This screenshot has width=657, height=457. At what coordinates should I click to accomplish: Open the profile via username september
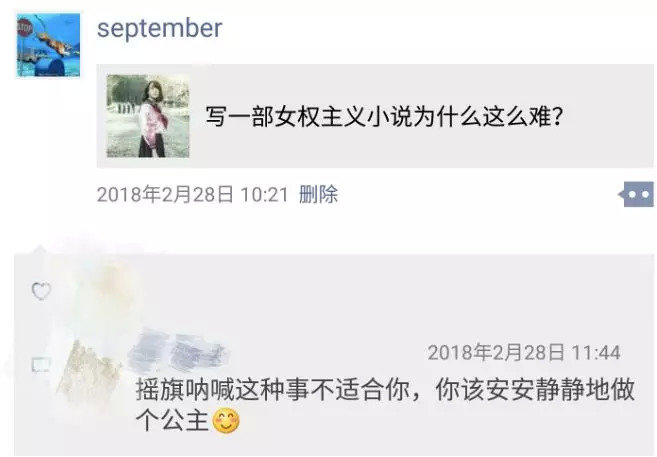point(159,28)
